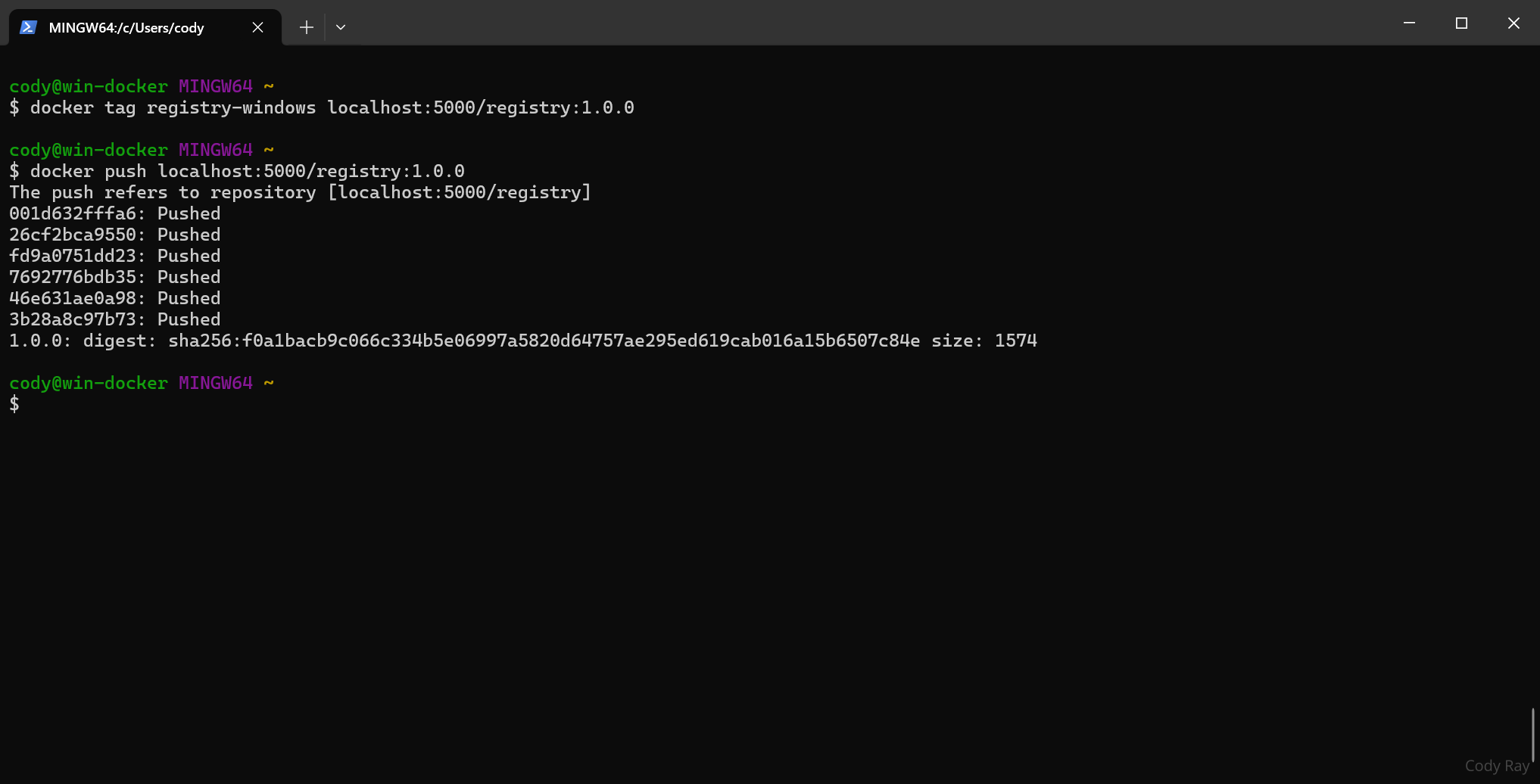This screenshot has width=1540, height=784.
Task: Close the MINGW64:/c/Users/cody tab
Action: 257,27
